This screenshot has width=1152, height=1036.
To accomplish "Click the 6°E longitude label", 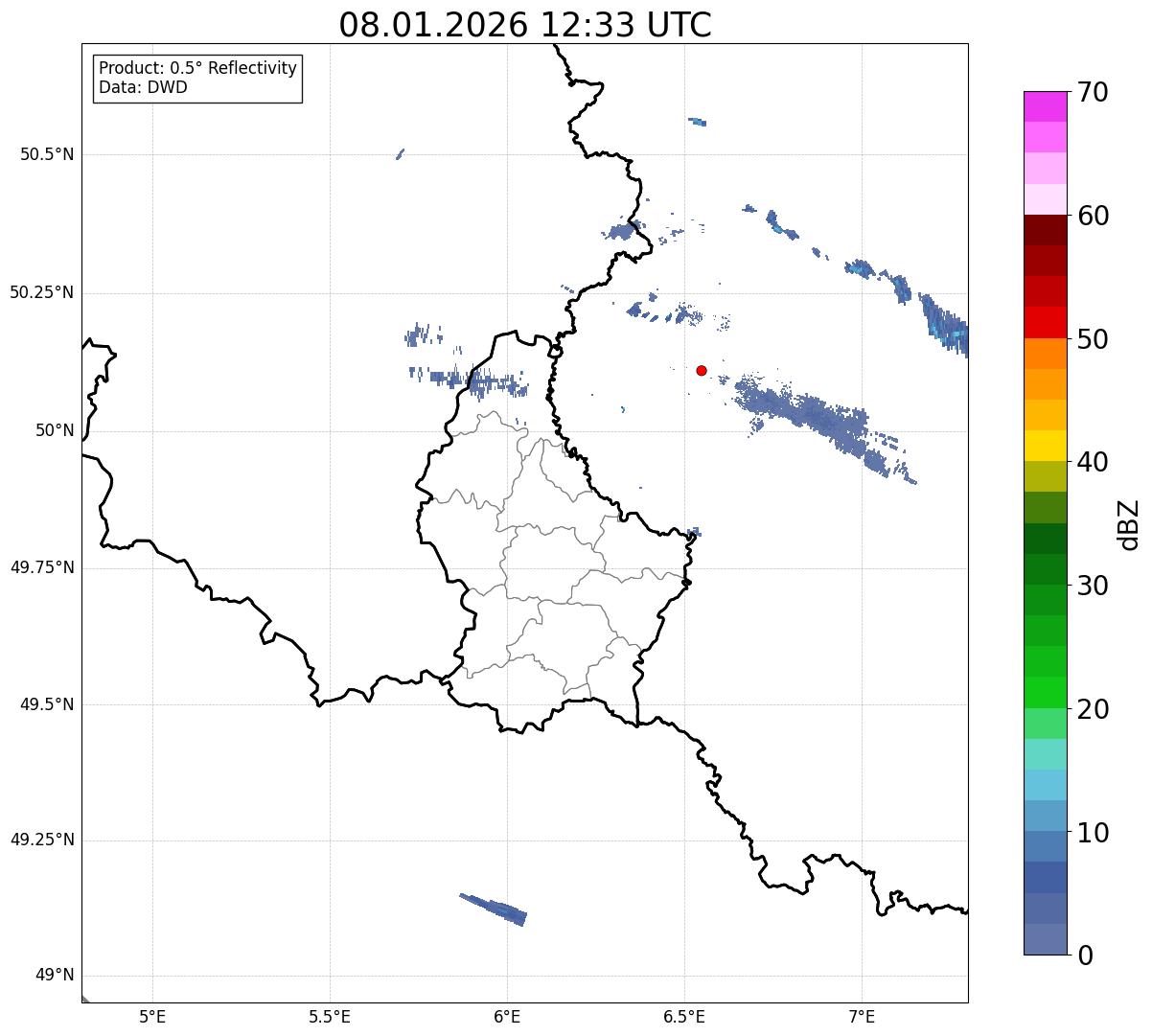I will tap(507, 1016).
